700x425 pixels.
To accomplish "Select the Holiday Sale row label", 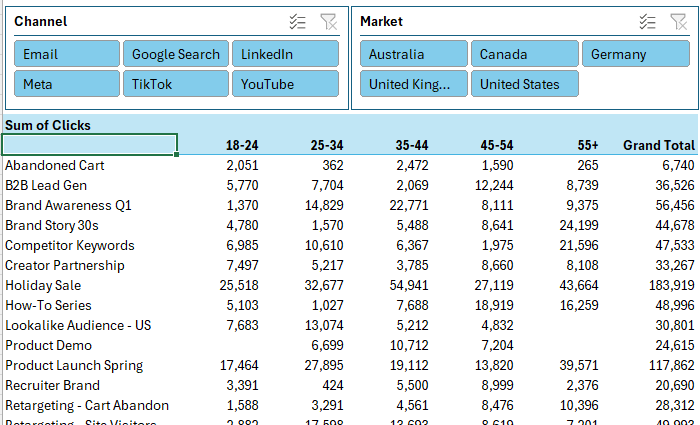I will (x=43, y=285).
